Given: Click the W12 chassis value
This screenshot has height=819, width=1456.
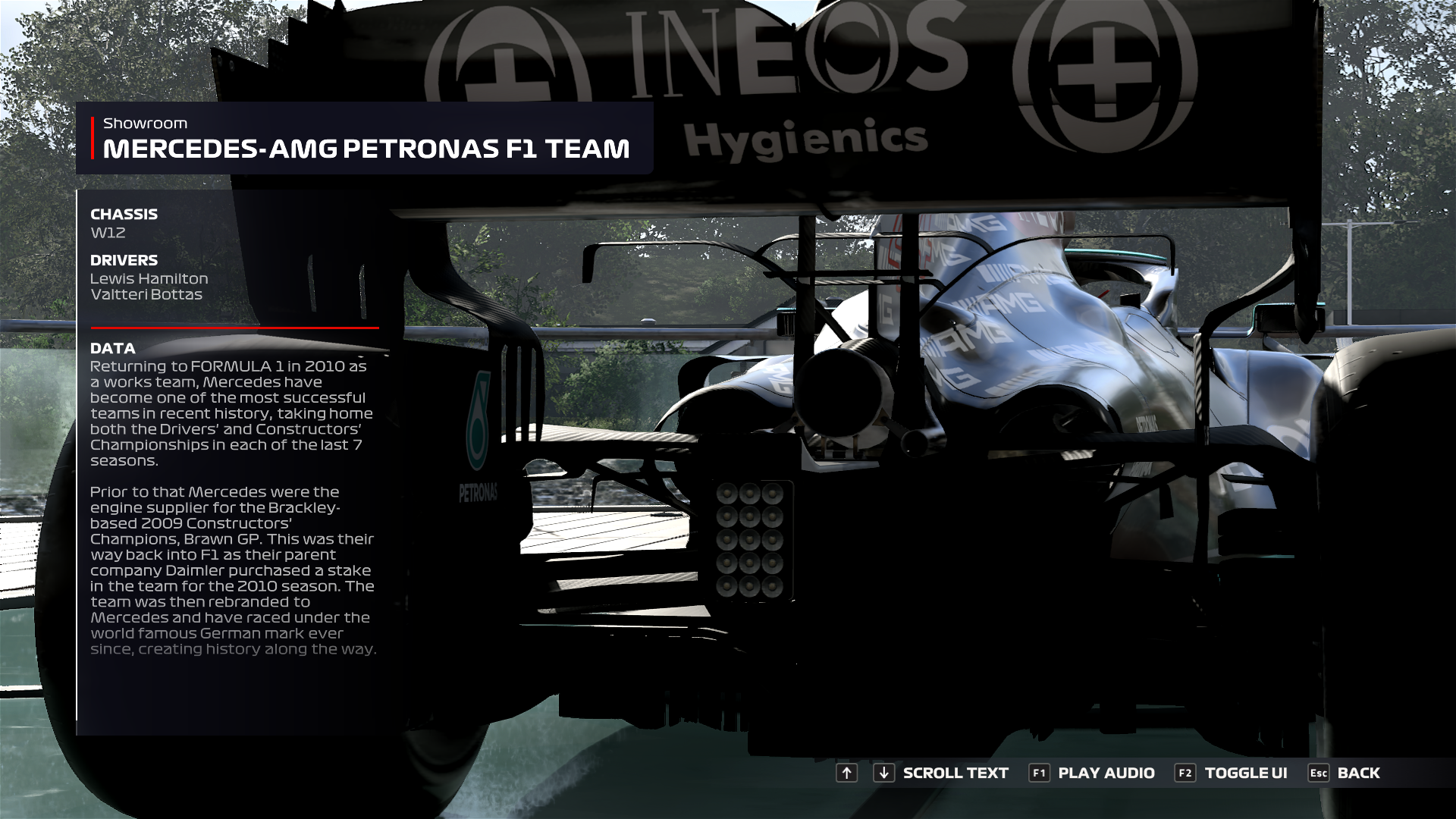Looking at the screenshot, I should click(108, 233).
